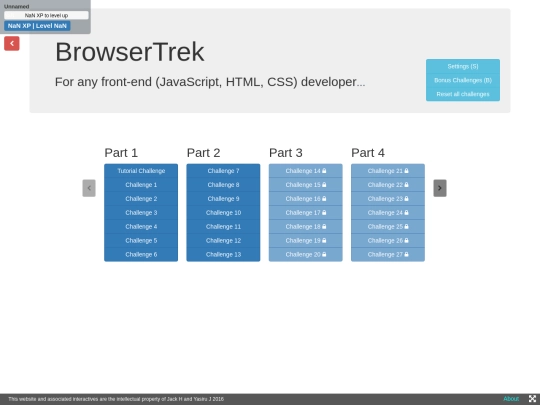Image resolution: width=540 pixels, height=405 pixels.
Task: Click the BrowserTrek title
Action: tap(129, 52)
